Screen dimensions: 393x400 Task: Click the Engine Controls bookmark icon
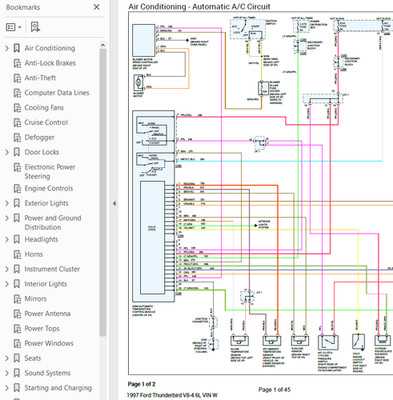pos(17,189)
